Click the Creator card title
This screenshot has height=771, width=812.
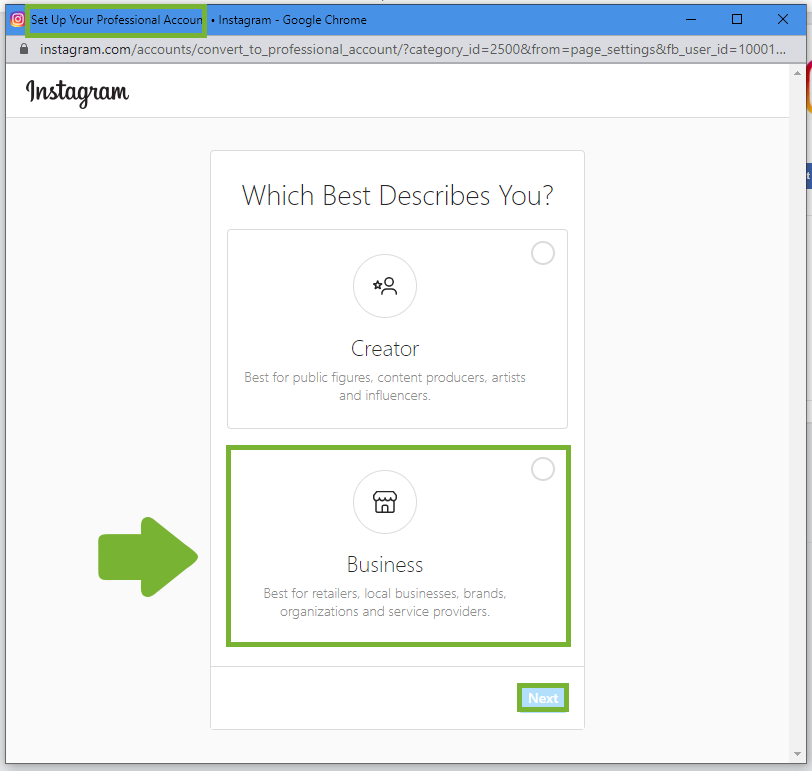coord(385,348)
